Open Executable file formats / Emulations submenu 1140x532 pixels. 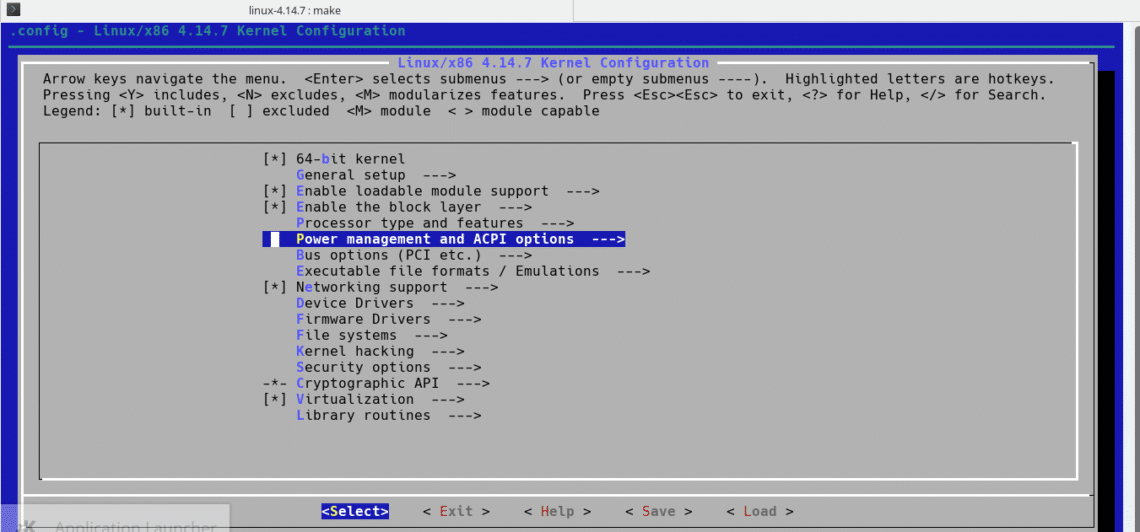pyautogui.click(x=473, y=272)
